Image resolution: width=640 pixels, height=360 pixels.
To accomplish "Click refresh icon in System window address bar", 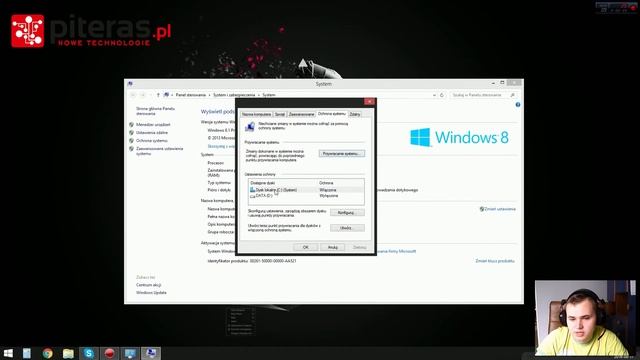I will 442,95.
